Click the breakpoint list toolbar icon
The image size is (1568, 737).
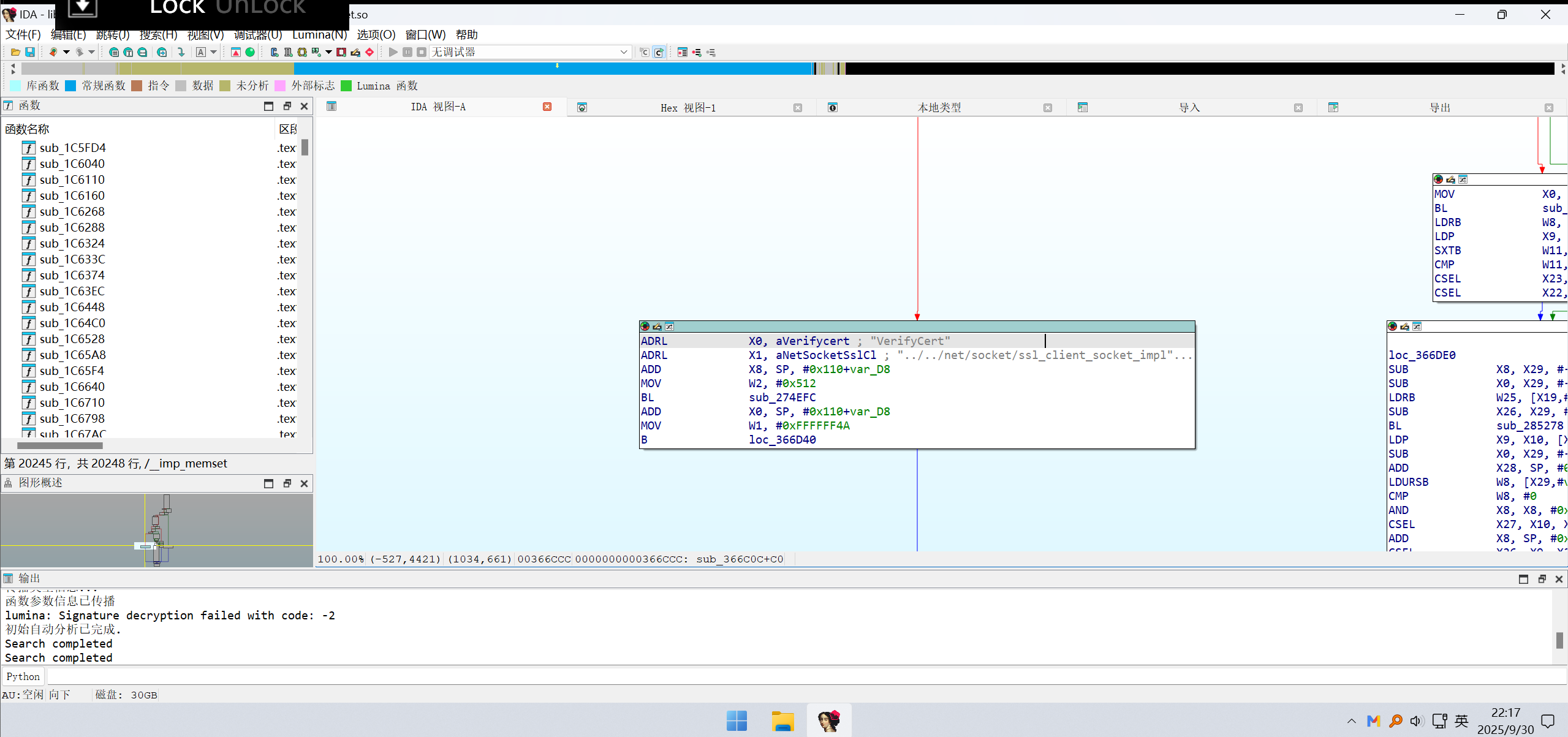[682, 52]
